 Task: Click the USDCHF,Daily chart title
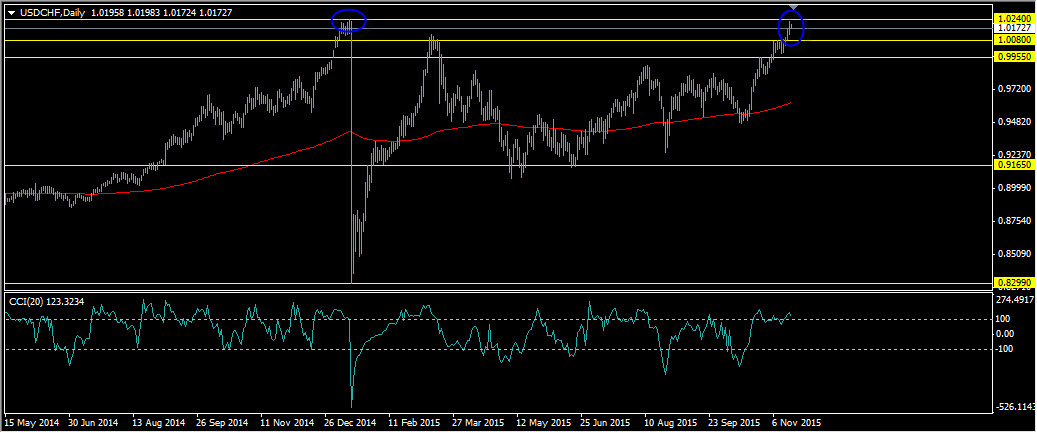(x=52, y=12)
